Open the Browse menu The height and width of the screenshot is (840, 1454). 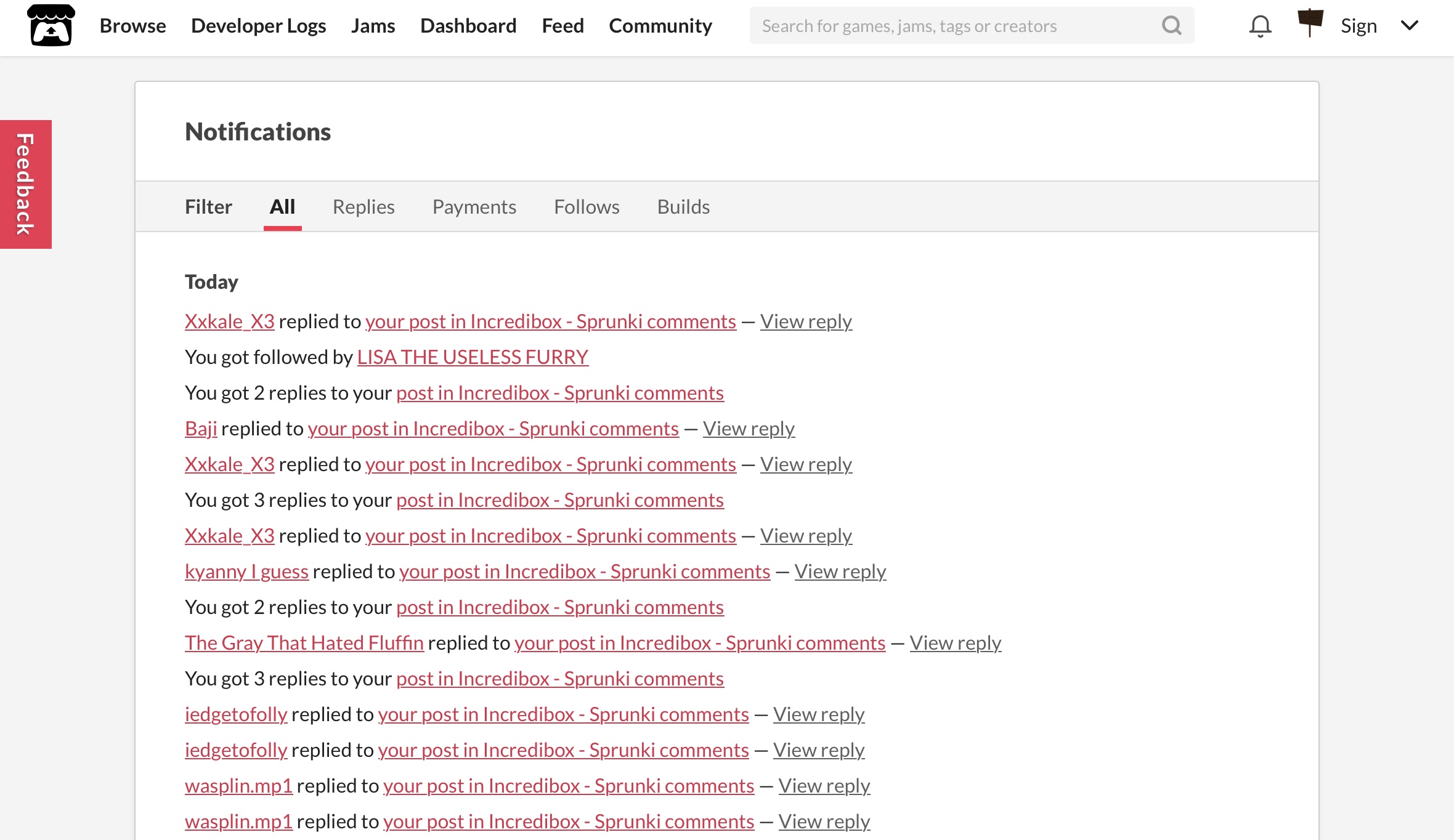[x=133, y=25]
